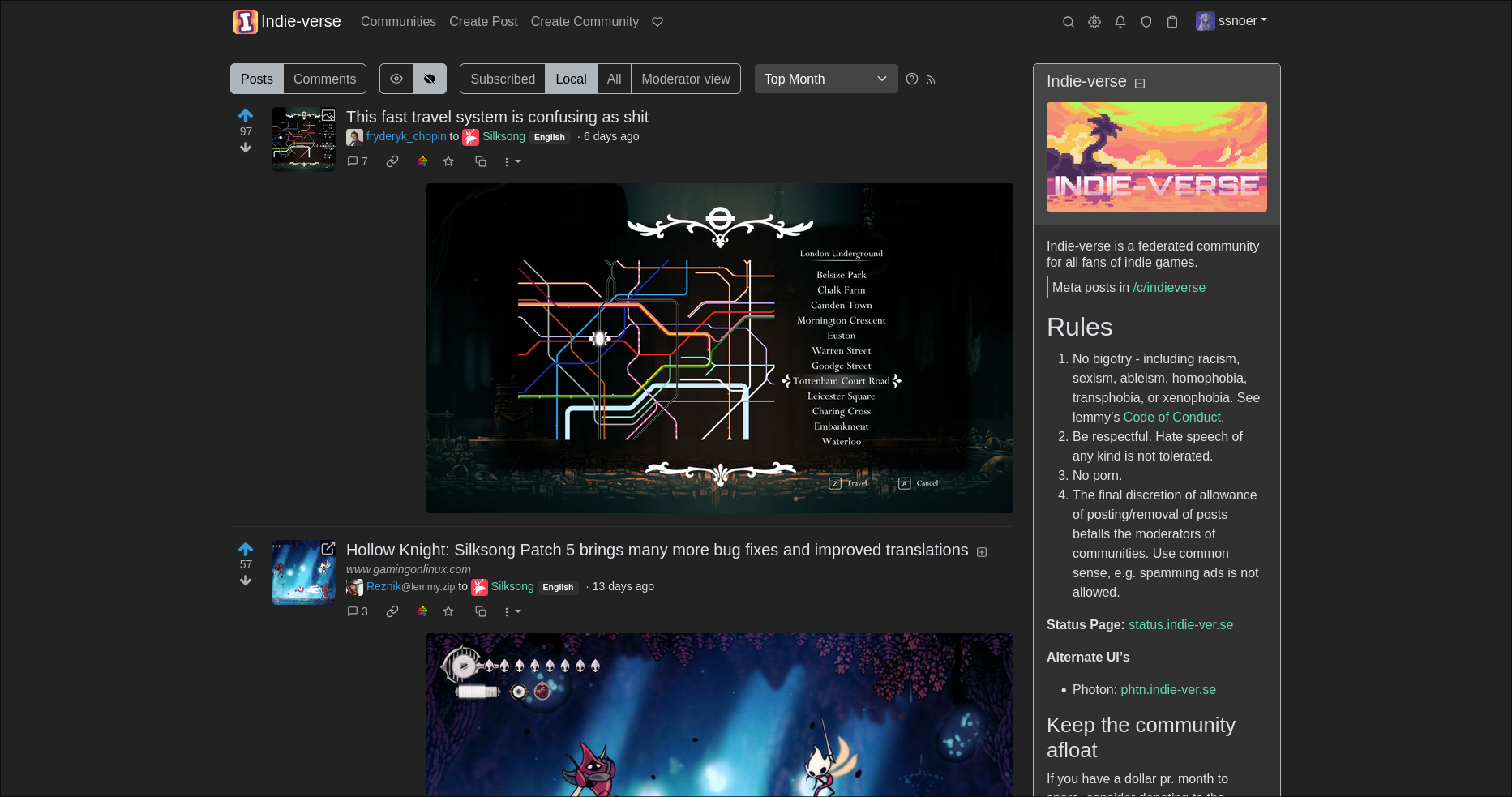Image resolution: width=1512 pixels, height=797 pixels.
Task: Expand the more-actions menu on the Patch 5 post
Action: [x=512, y=611]
